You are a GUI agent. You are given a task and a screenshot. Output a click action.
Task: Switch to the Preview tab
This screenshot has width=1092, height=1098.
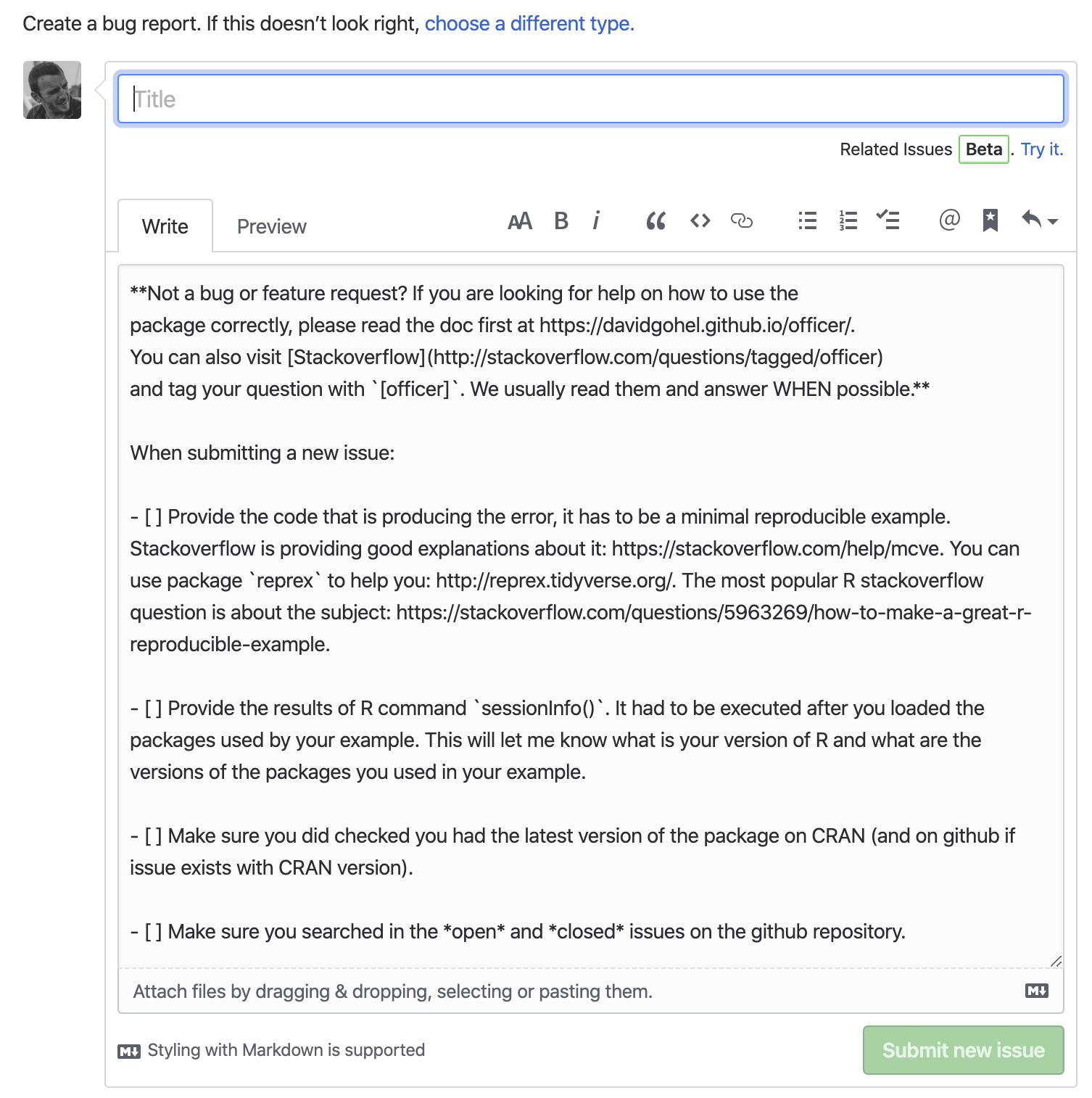pos(270,226)
